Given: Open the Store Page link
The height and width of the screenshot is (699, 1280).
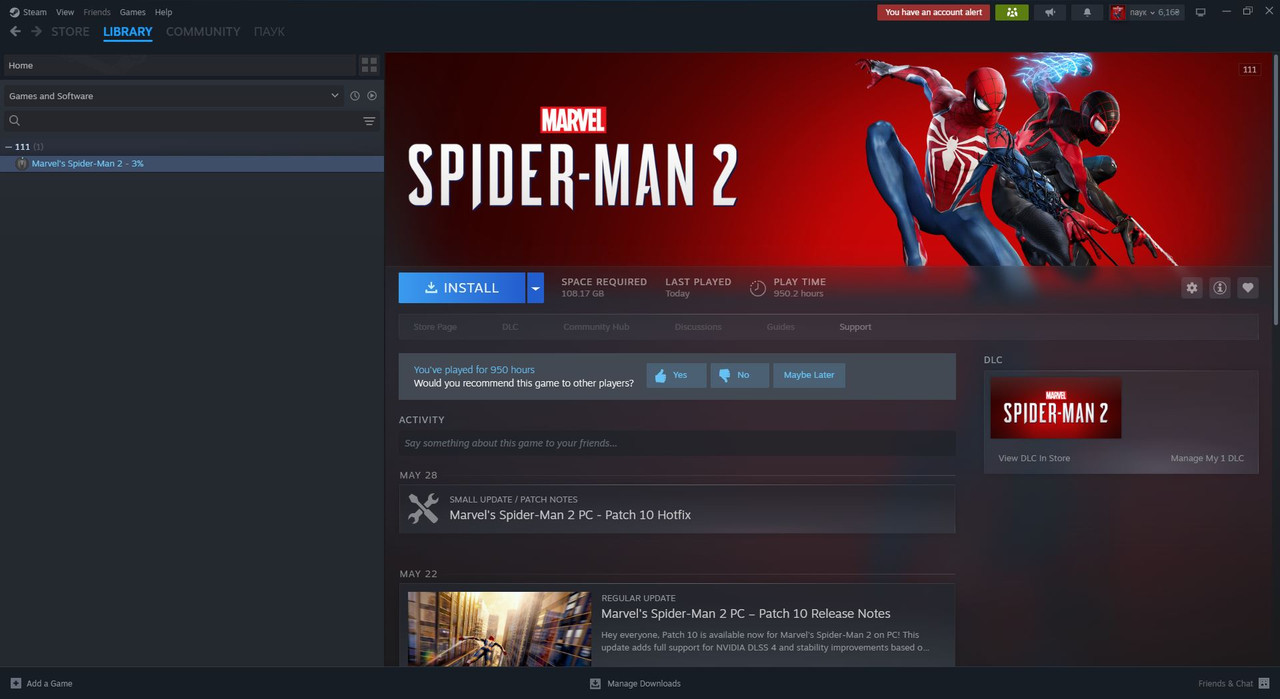Looking at the screenshot, I should [435, 327].
